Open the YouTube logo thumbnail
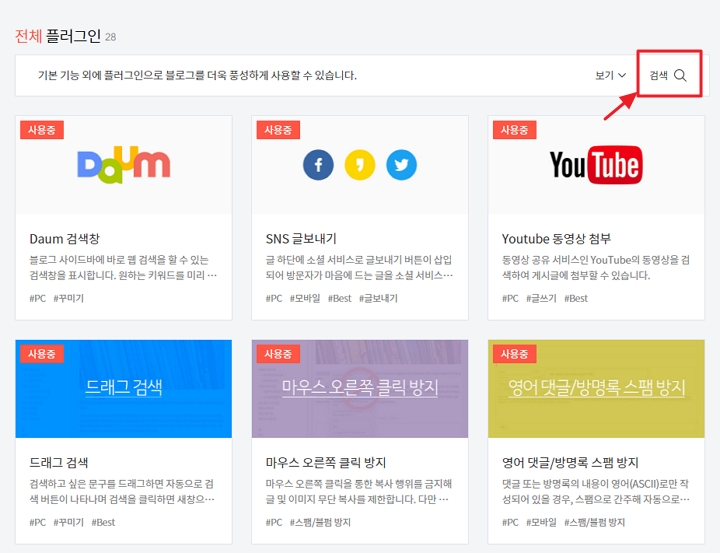This screenshot has height=553, width=720. click(x=596, y=165)
